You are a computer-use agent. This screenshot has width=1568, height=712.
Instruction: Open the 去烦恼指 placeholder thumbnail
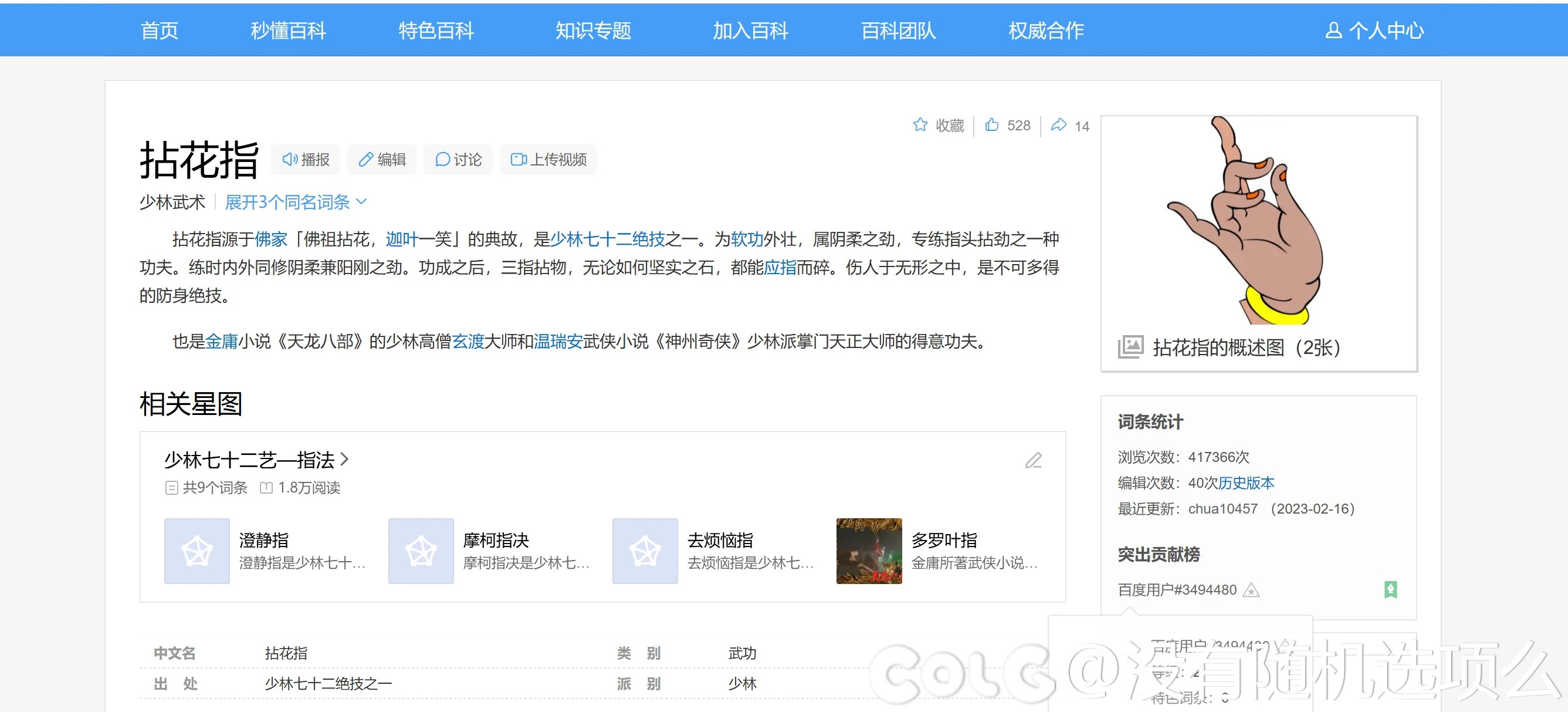point(645,551)
